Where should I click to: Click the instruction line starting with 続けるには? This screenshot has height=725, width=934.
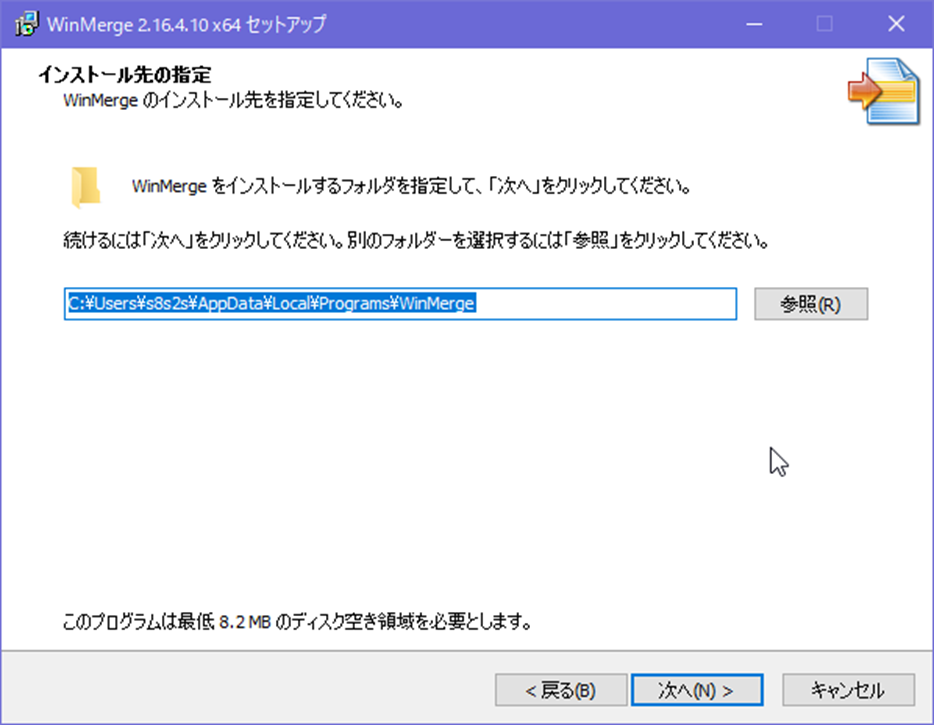coord(416,241)
